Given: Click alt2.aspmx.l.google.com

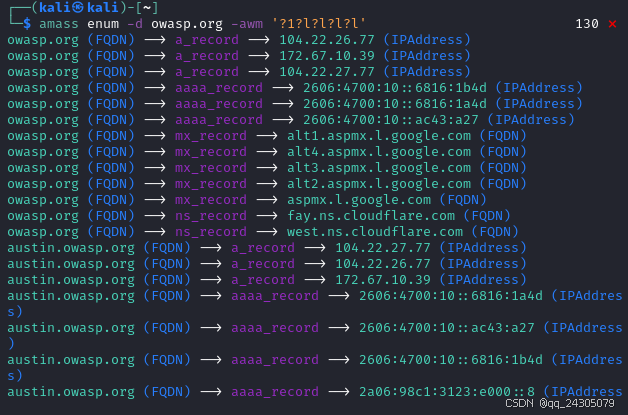Looking at the screenshot, I should point(379,184).
